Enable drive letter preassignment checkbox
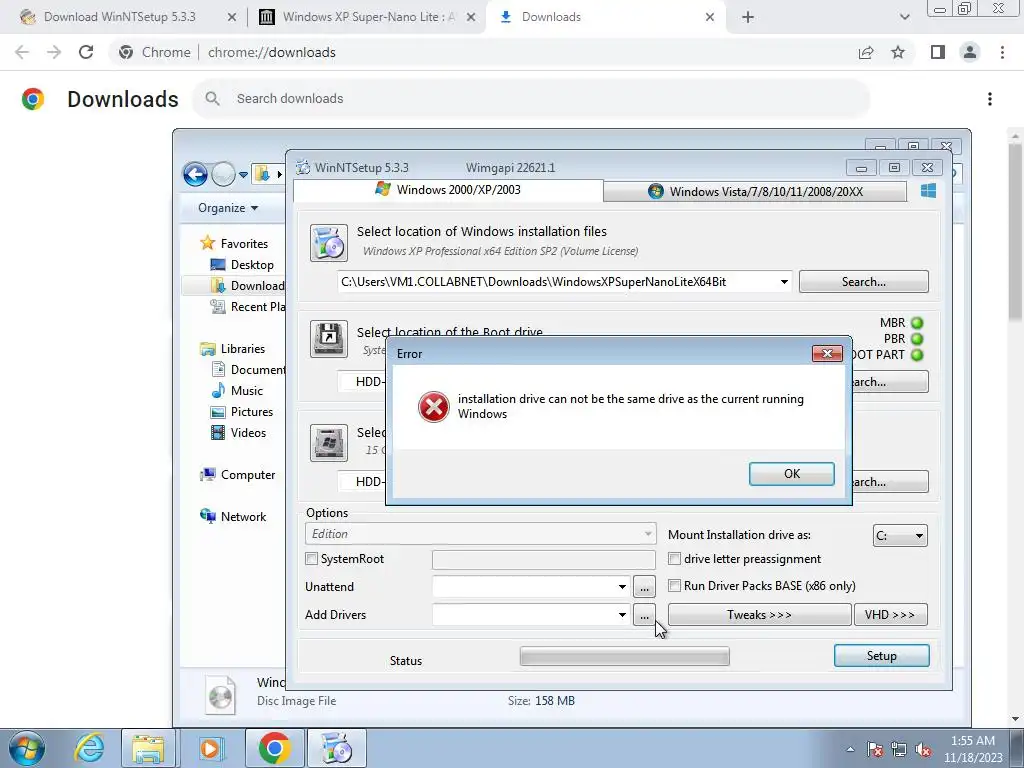The height and width of the screenshot is (768, 1024). coord(675,559)
